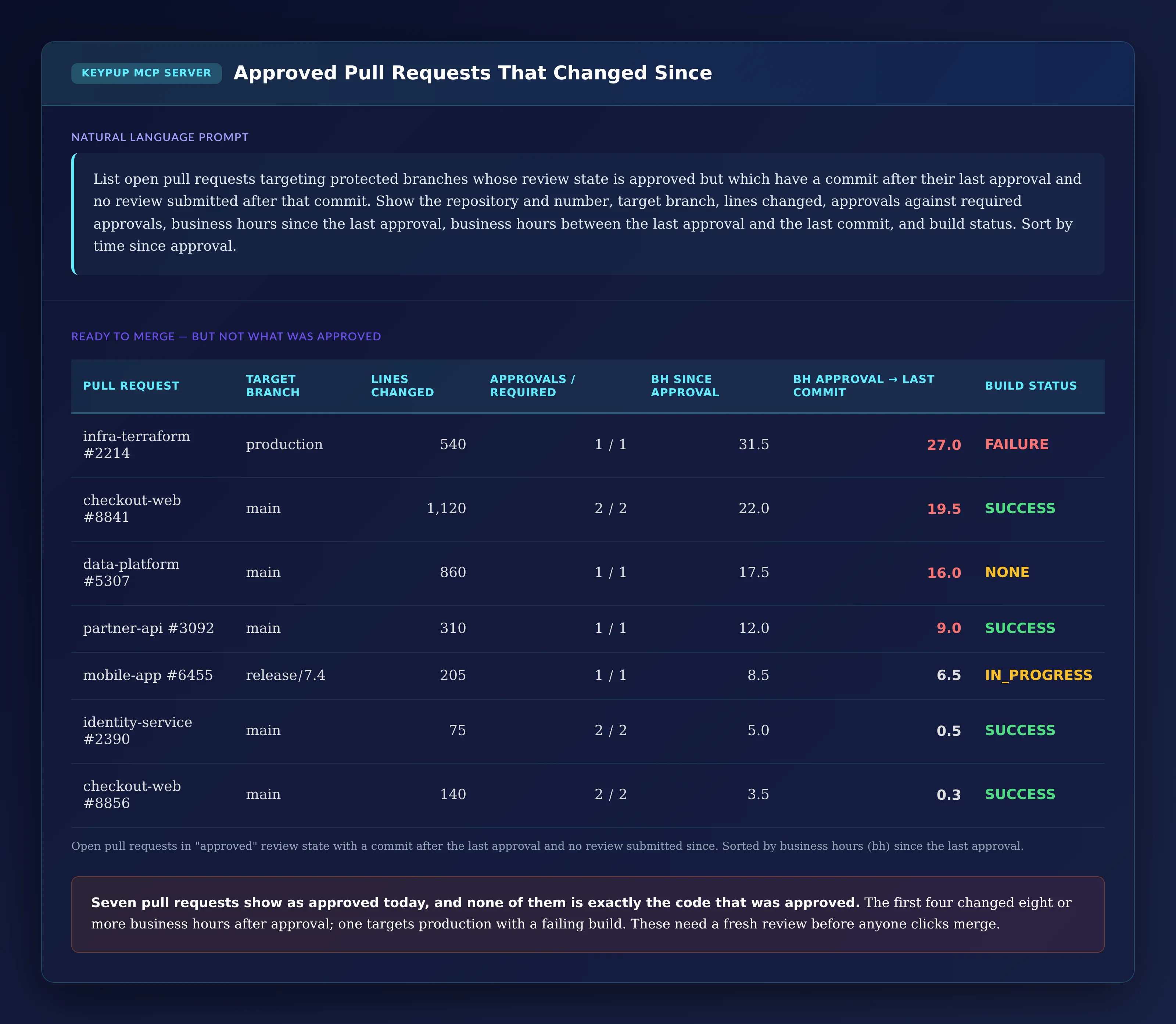Click the TARGET BRANCH column header
This screenshot has width=1176, height=1024.
pyautogui.click(x=273, y=386)
